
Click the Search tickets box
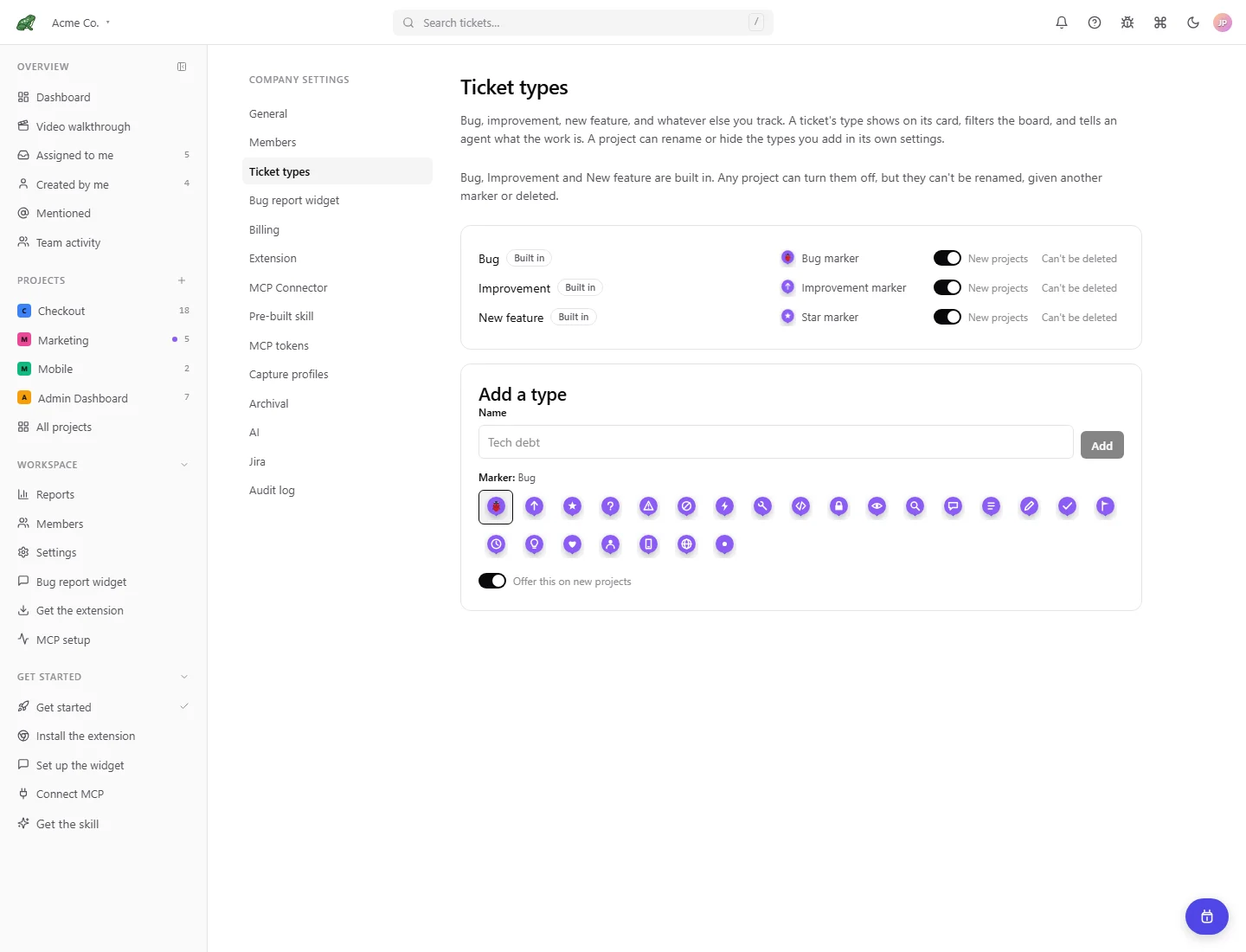pos(583,23)
